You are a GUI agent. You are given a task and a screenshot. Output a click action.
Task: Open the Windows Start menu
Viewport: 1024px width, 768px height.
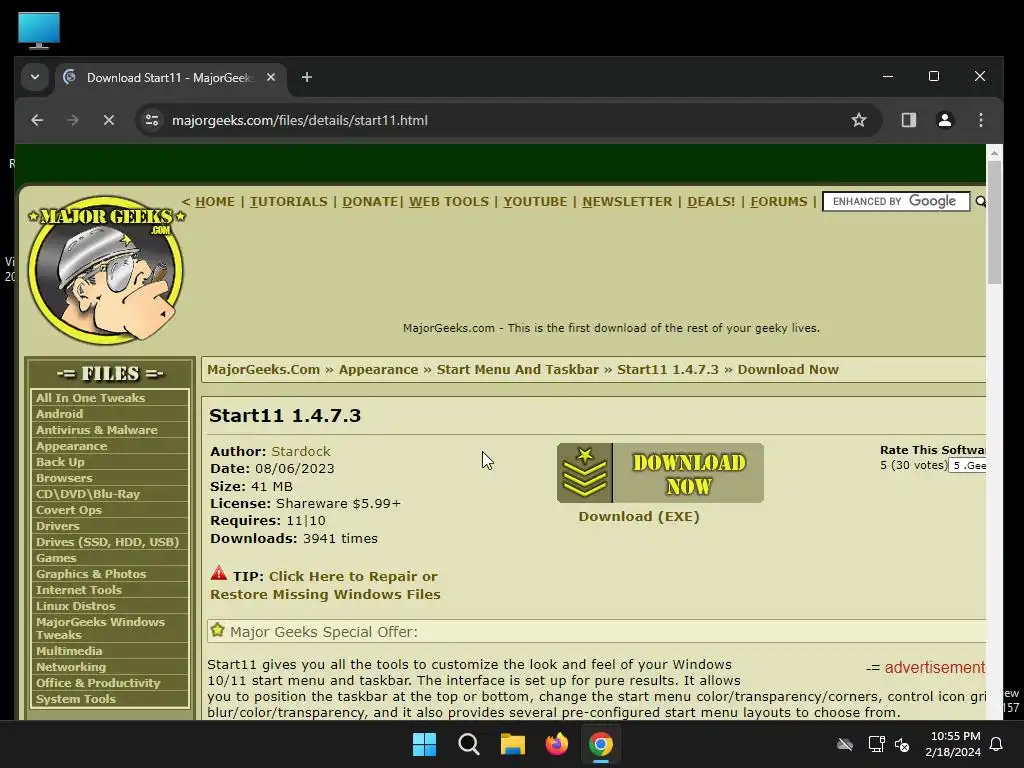tap(424, 744)
